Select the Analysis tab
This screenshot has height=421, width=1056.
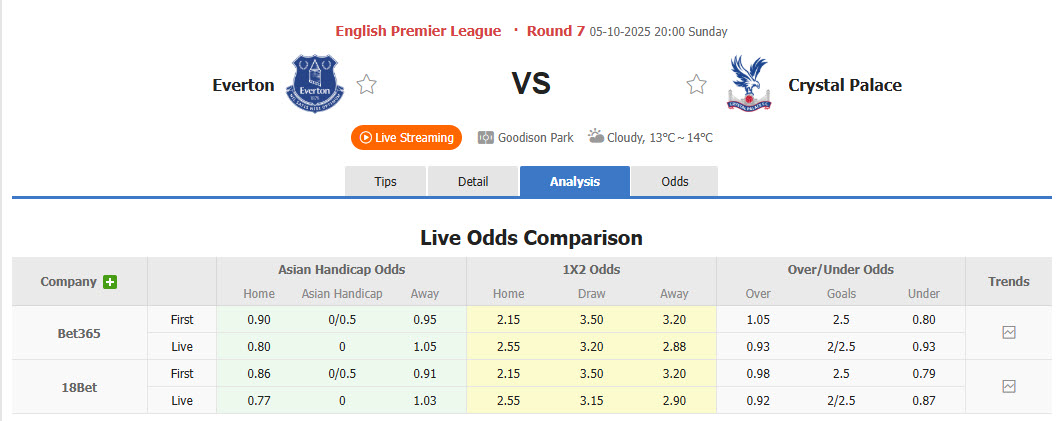coord(574,181)
